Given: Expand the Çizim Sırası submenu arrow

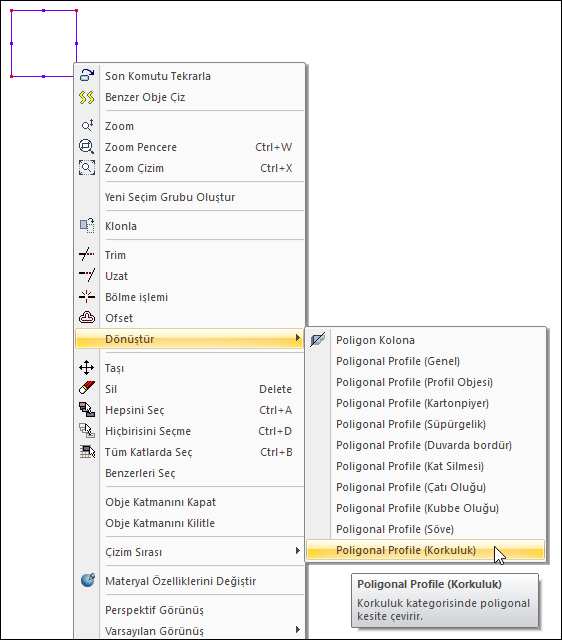Looking at the screenshot, I should click(x=298, y=551).
